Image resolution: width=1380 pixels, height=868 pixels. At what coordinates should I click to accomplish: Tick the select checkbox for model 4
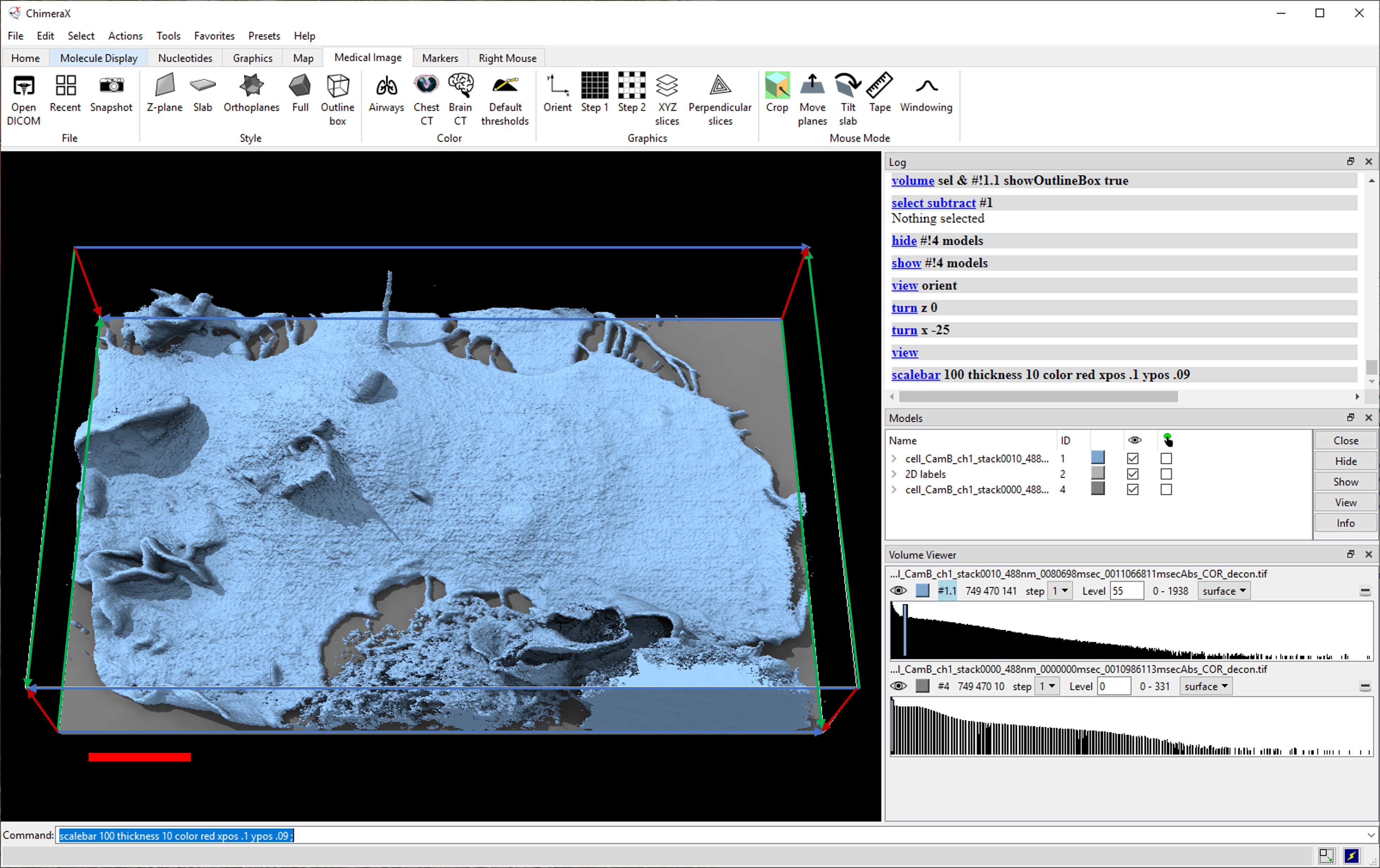point(1166,490)
